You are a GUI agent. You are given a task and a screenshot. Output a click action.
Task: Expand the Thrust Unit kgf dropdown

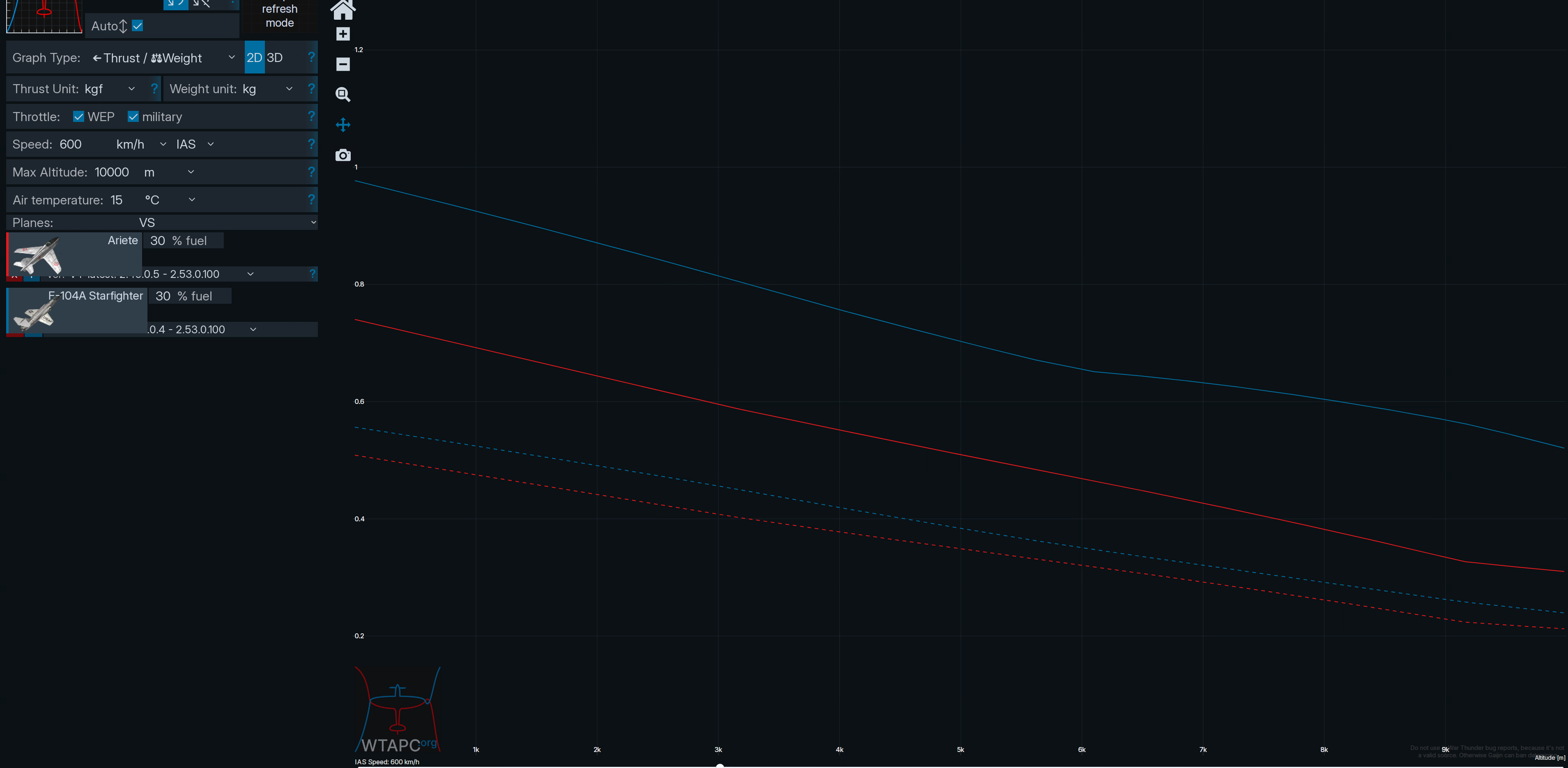(x=110, y=89)
